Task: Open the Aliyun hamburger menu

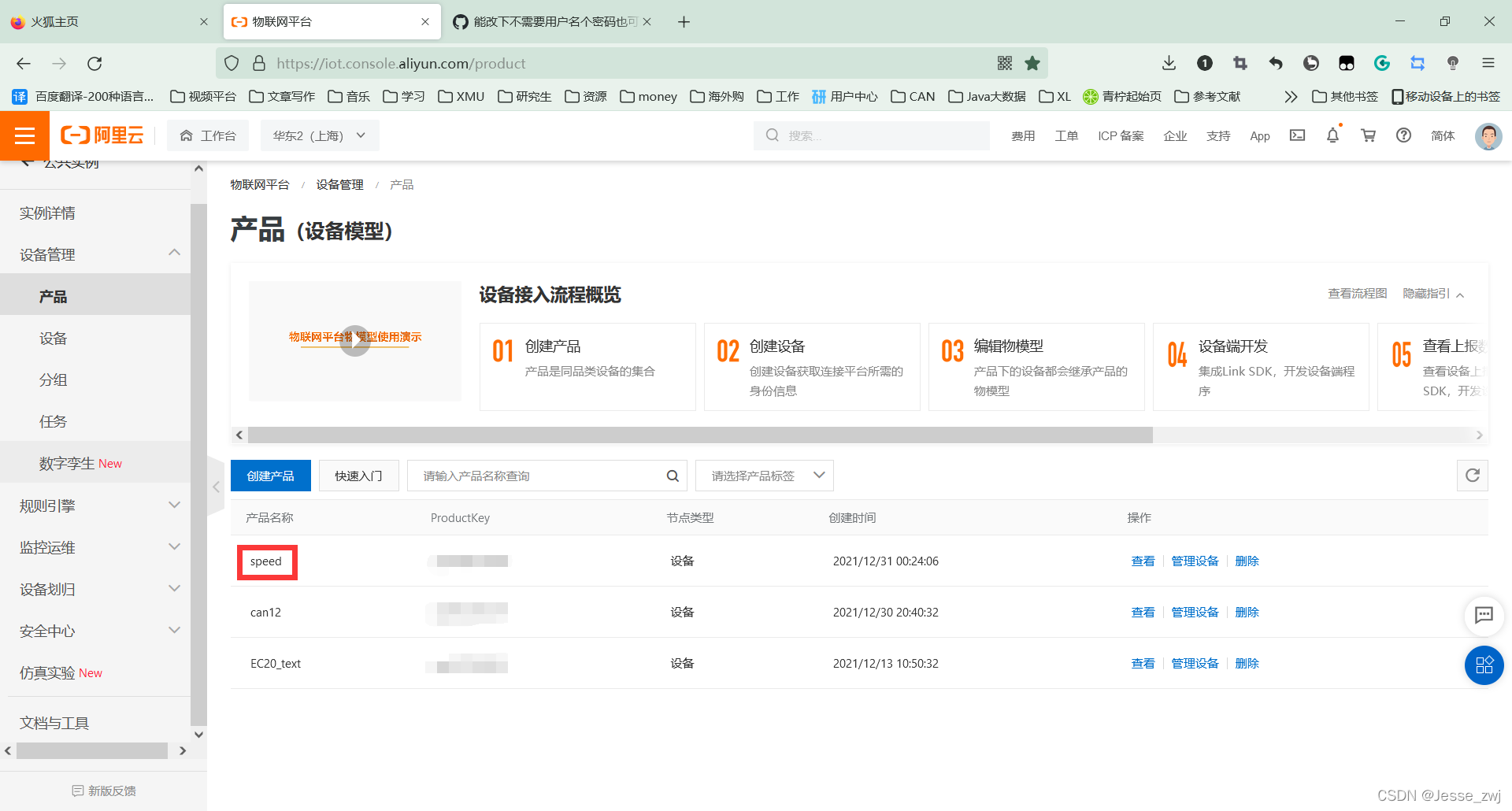Action: point(24,135)
